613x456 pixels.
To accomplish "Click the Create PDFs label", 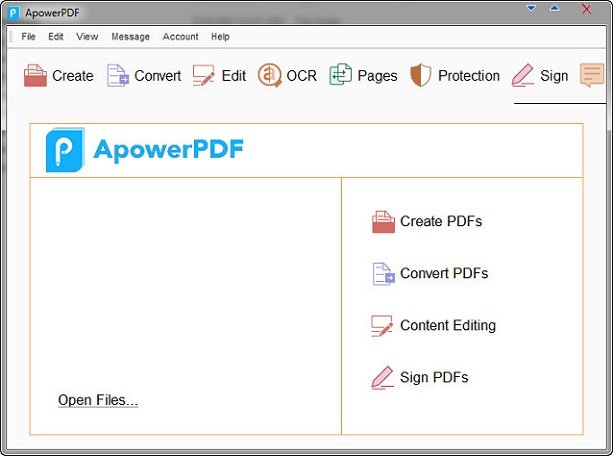I will click(441, 221).
